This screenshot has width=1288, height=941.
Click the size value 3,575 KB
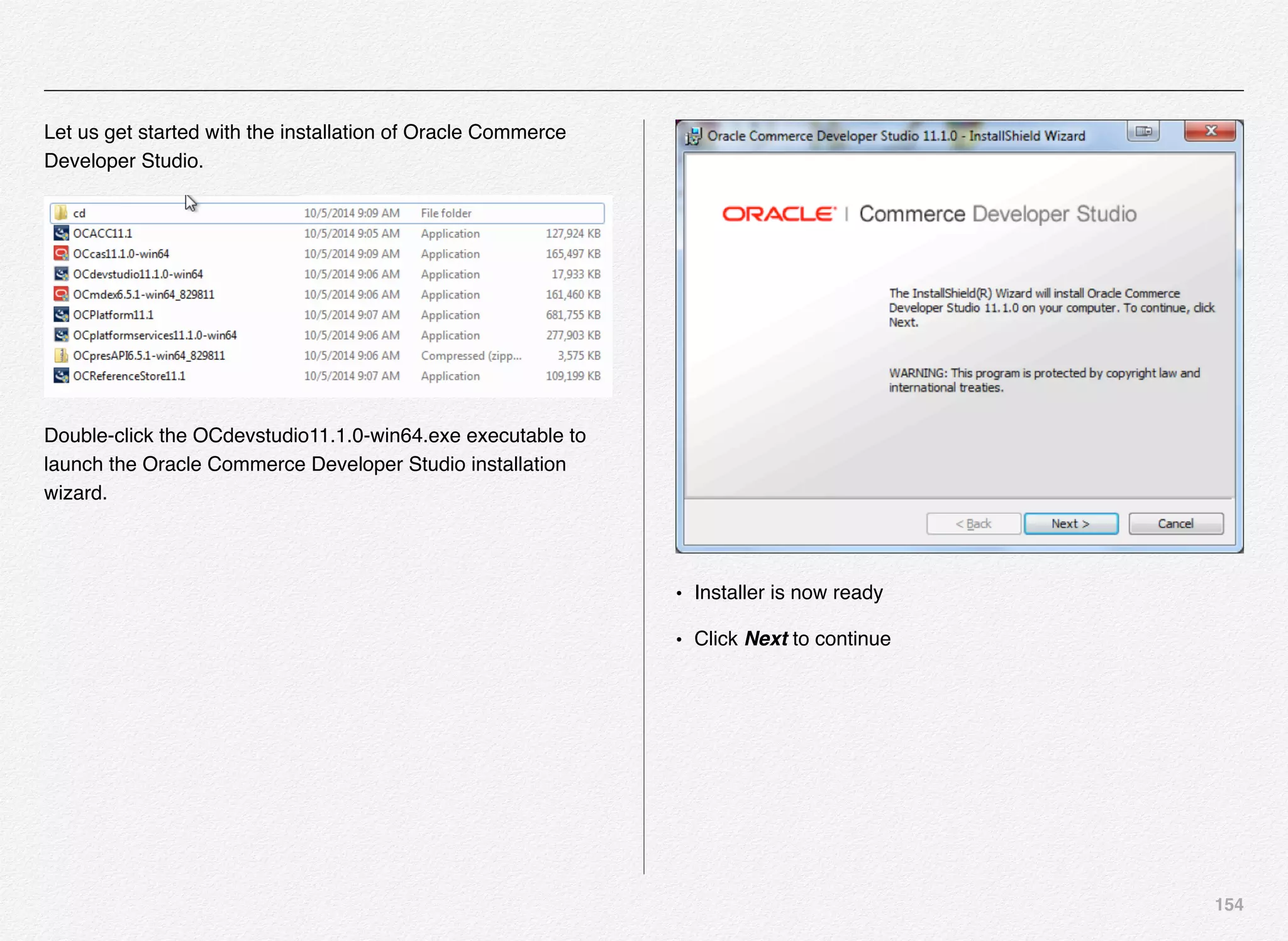579,355
